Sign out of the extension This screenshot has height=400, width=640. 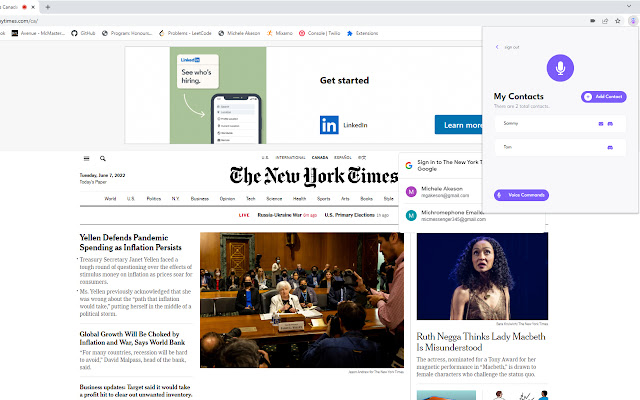tap(511, 47)
